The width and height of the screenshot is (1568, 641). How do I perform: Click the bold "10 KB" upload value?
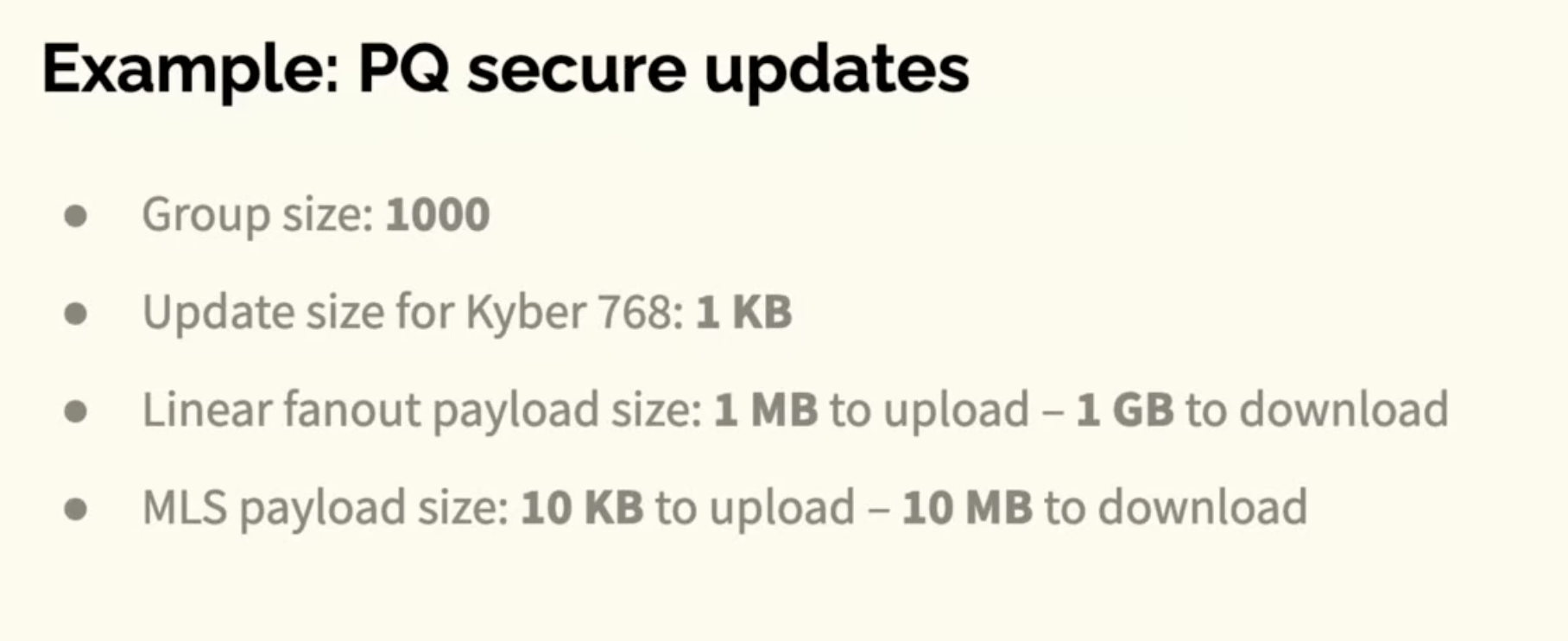[x=582, y=507]
